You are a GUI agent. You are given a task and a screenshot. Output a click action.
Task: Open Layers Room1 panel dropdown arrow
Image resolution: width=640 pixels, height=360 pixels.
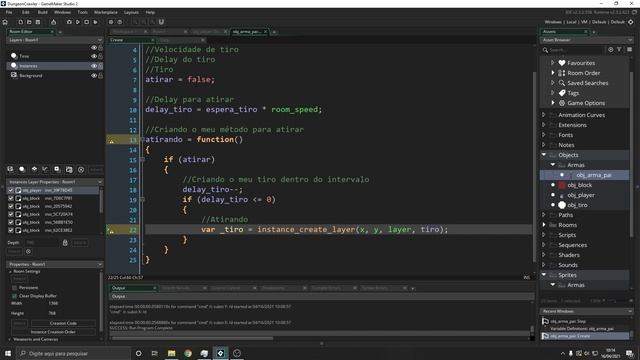pyautogui.click(x=100, y=40)
